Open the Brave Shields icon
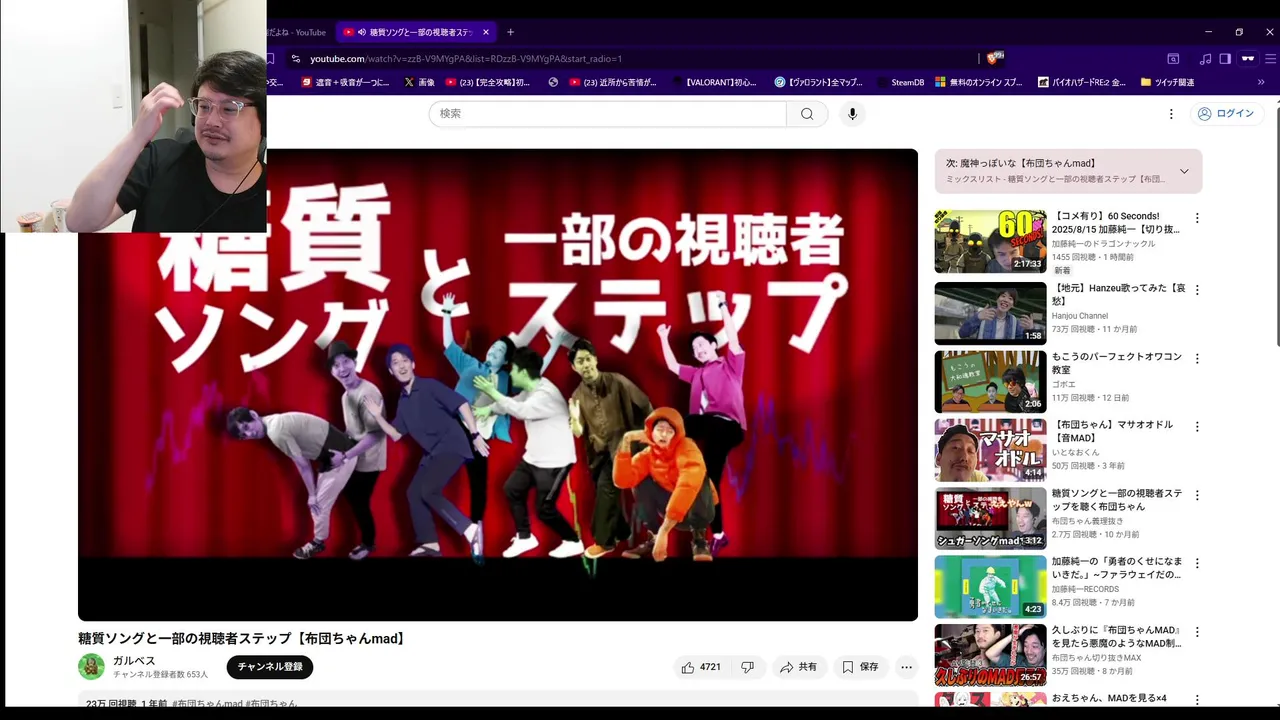 (x=995, y=59)
